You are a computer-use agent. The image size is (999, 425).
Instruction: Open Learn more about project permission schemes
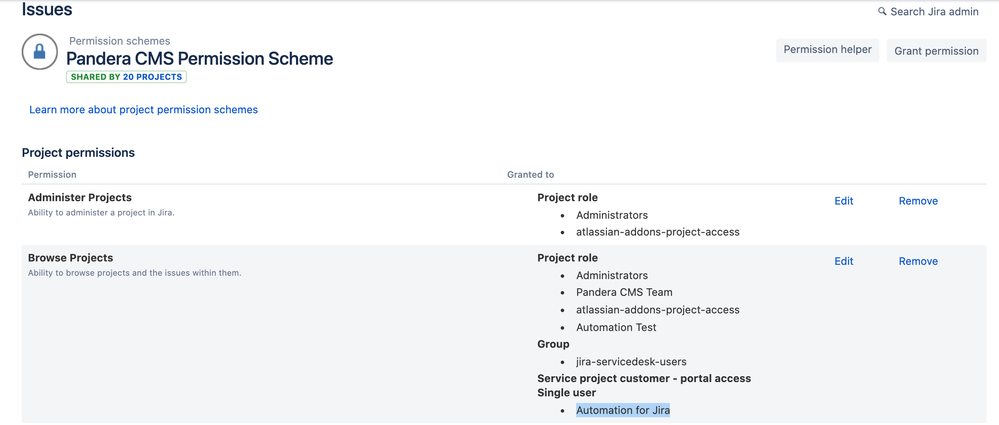[143, 110]
